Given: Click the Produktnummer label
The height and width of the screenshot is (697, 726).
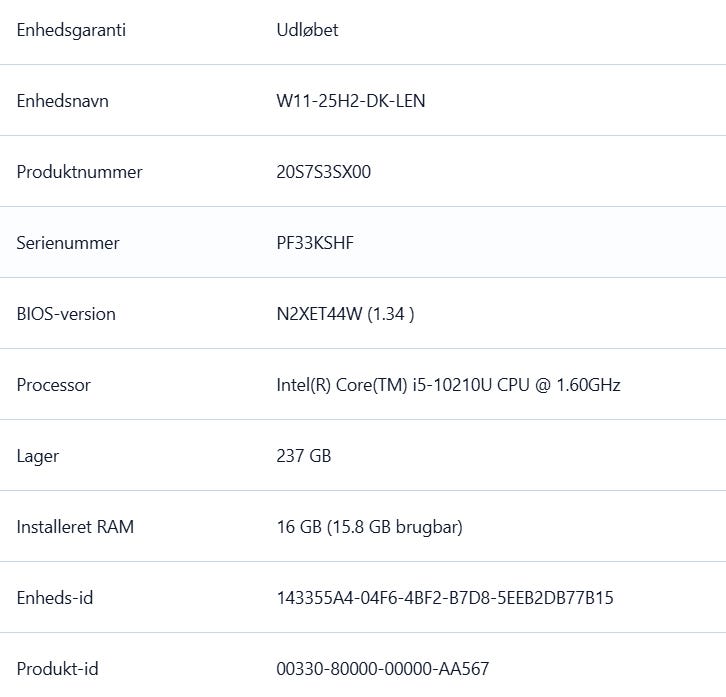Looking at the screenshot, I should click(x=79, y=172).
